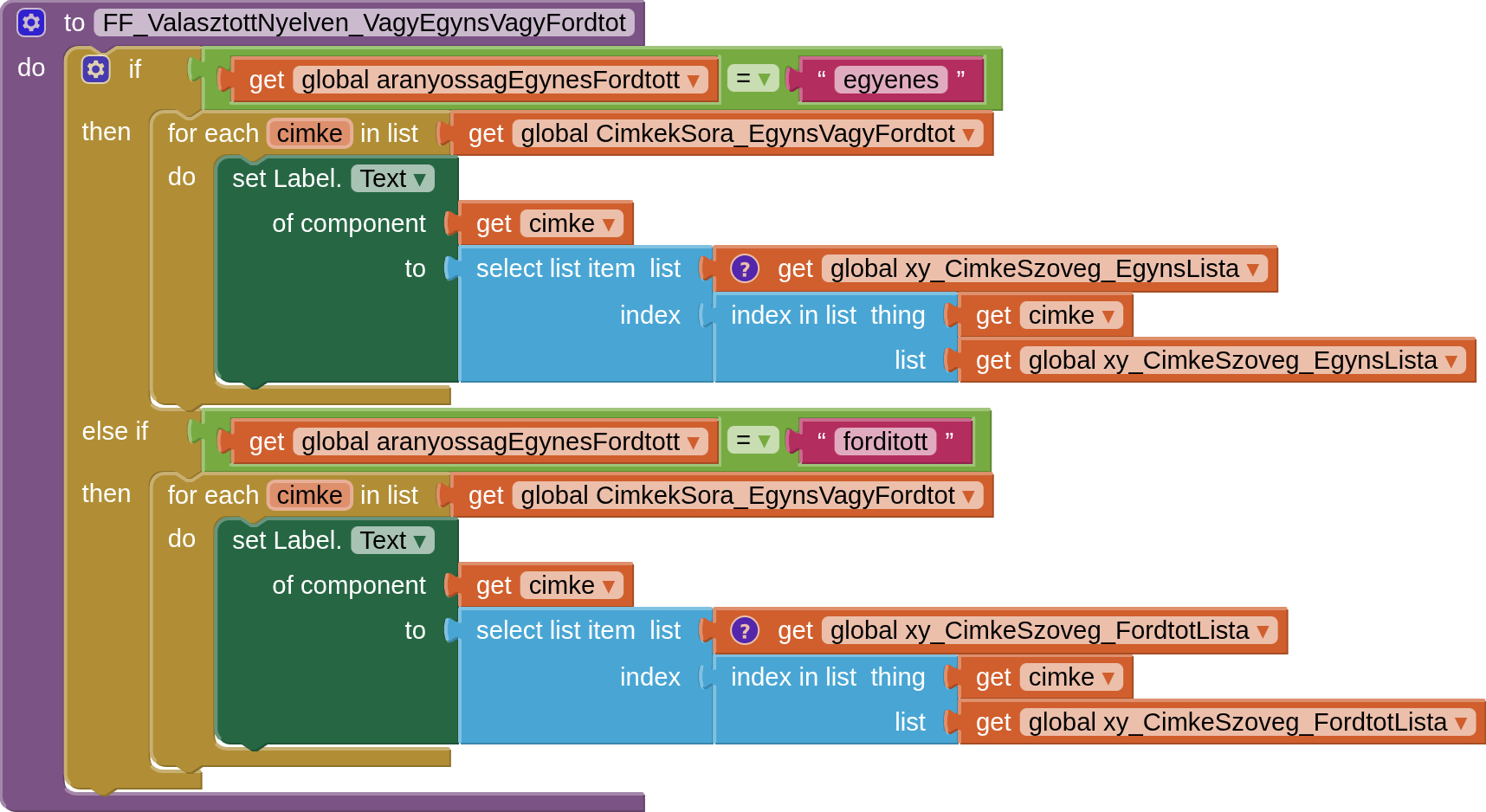Open equals operator dropdown before "egyenes"
The width and height of the screenshot is (1486, 812).
pos(752,80)
